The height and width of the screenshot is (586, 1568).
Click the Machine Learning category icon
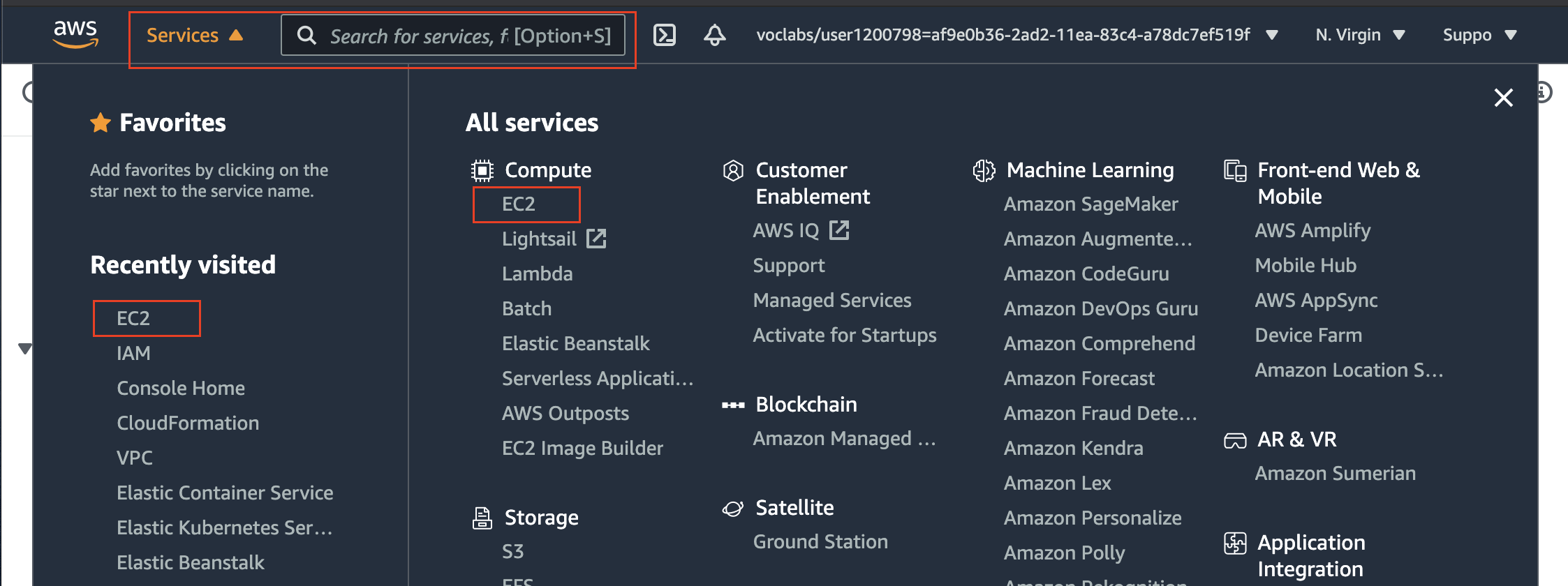pos(984,170)
